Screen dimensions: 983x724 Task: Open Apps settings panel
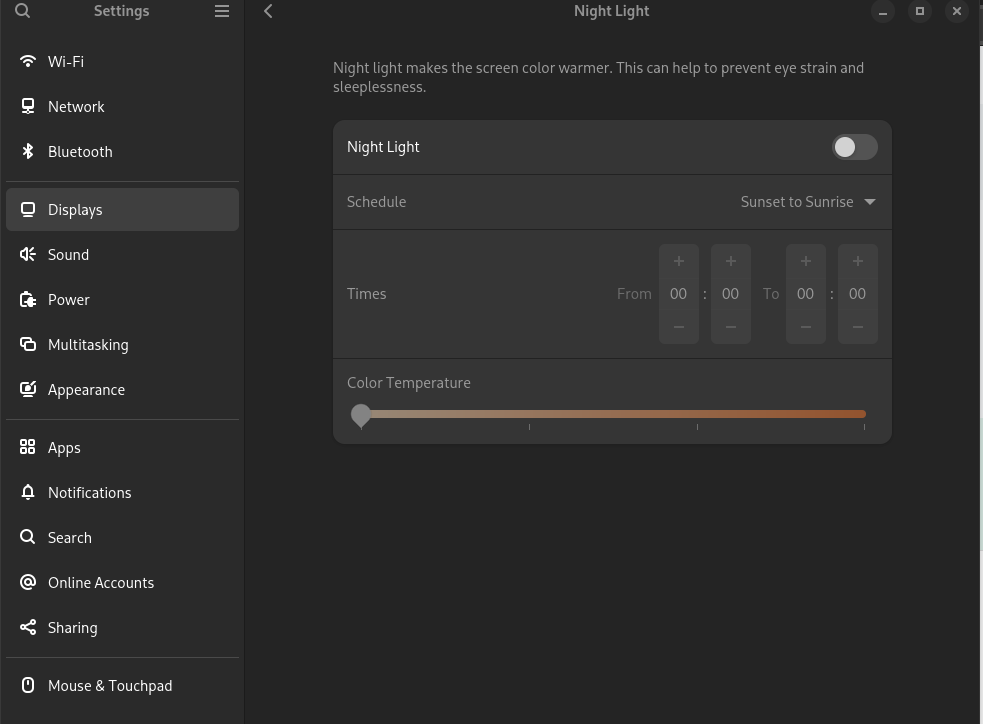[x=122, y=448]
